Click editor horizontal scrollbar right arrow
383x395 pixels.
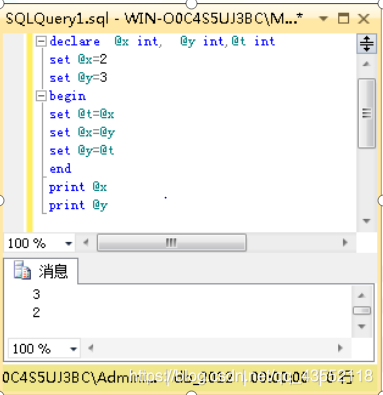[x=345, y=242]
